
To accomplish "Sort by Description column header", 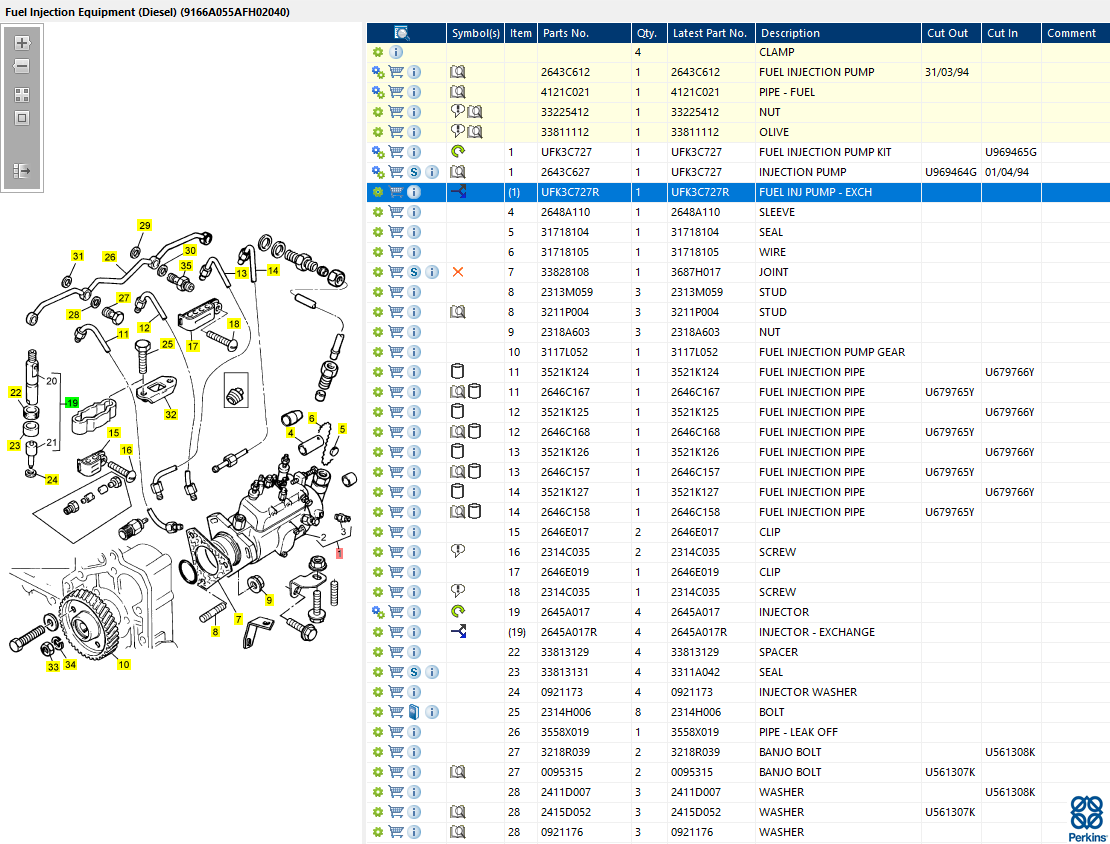I will pos(838,33).
